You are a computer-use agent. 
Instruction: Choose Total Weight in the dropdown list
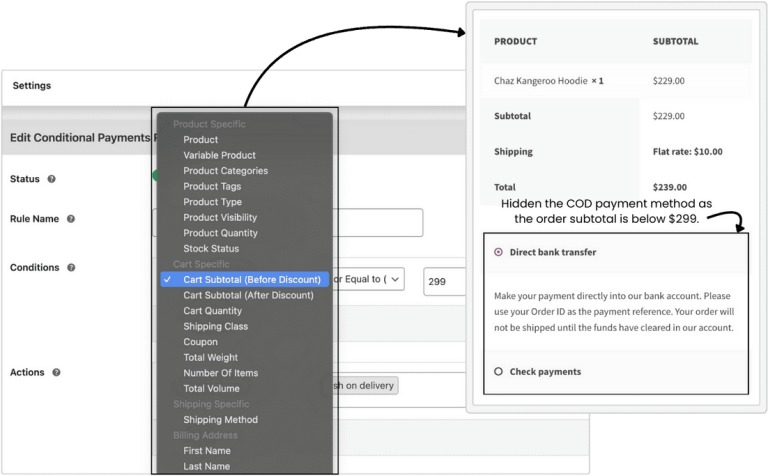click(x=211, y=357)
